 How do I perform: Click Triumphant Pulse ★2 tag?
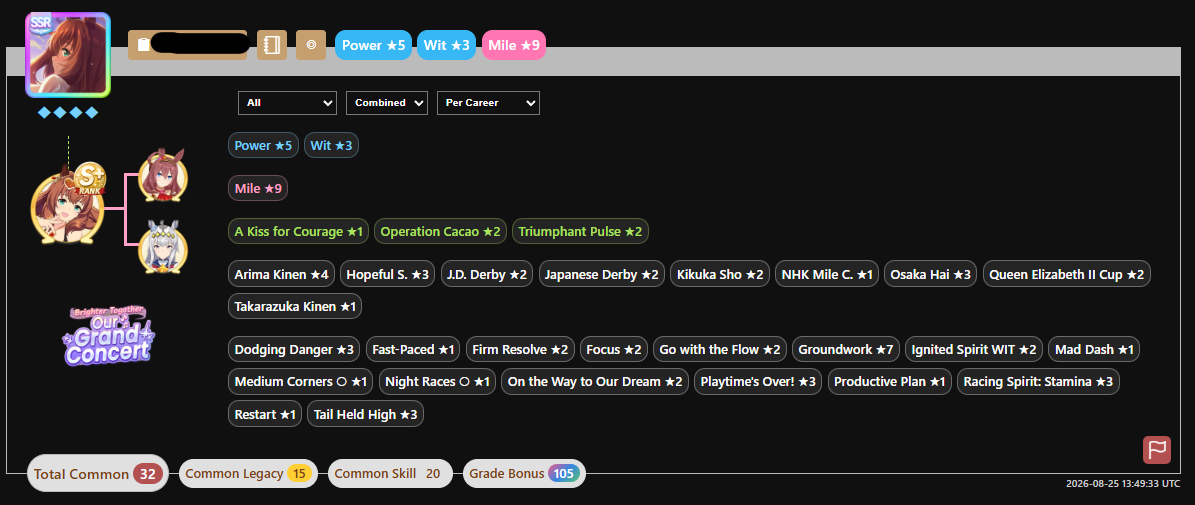(x=581, y=231)
